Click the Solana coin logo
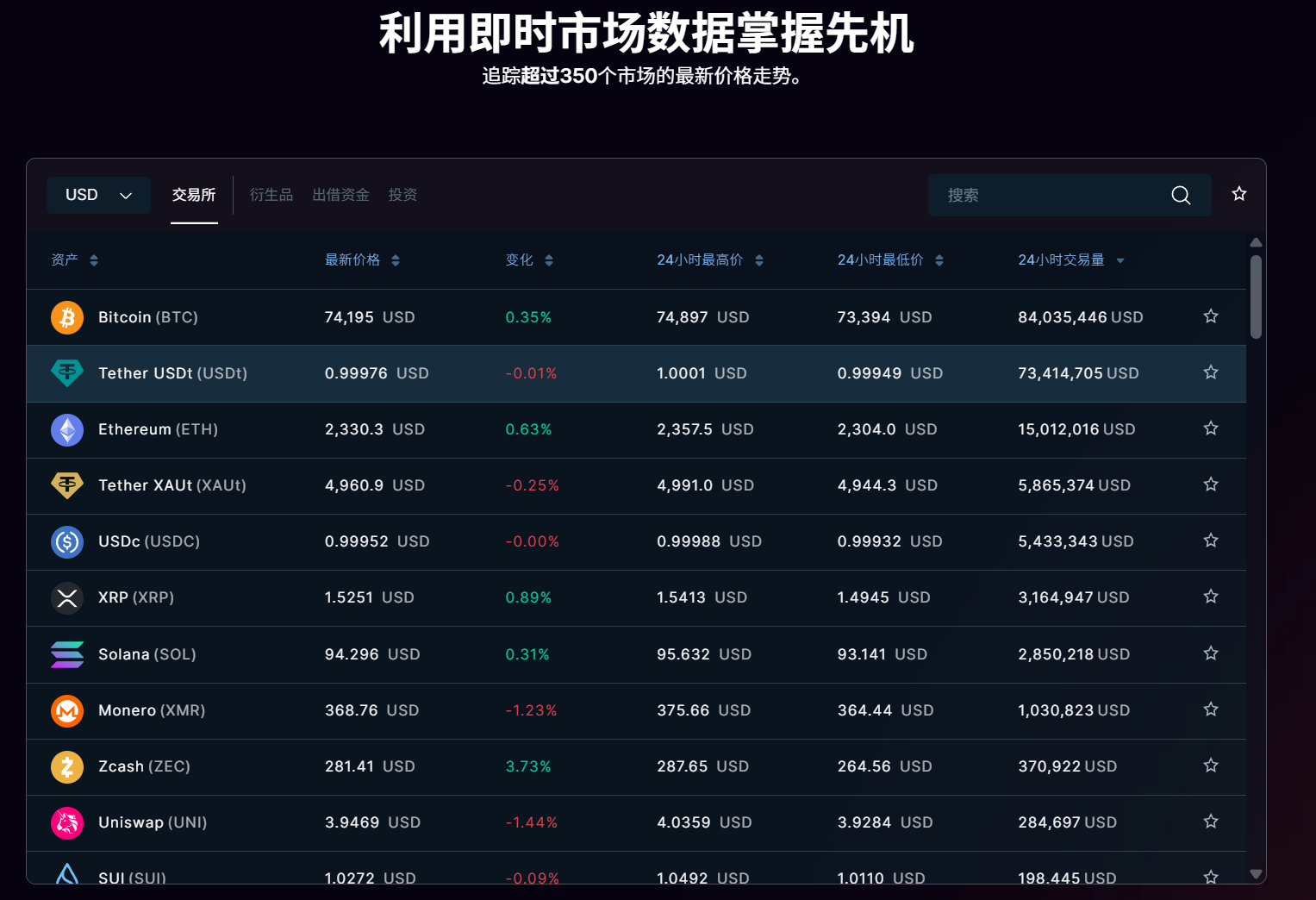 [x=66, y=654]
